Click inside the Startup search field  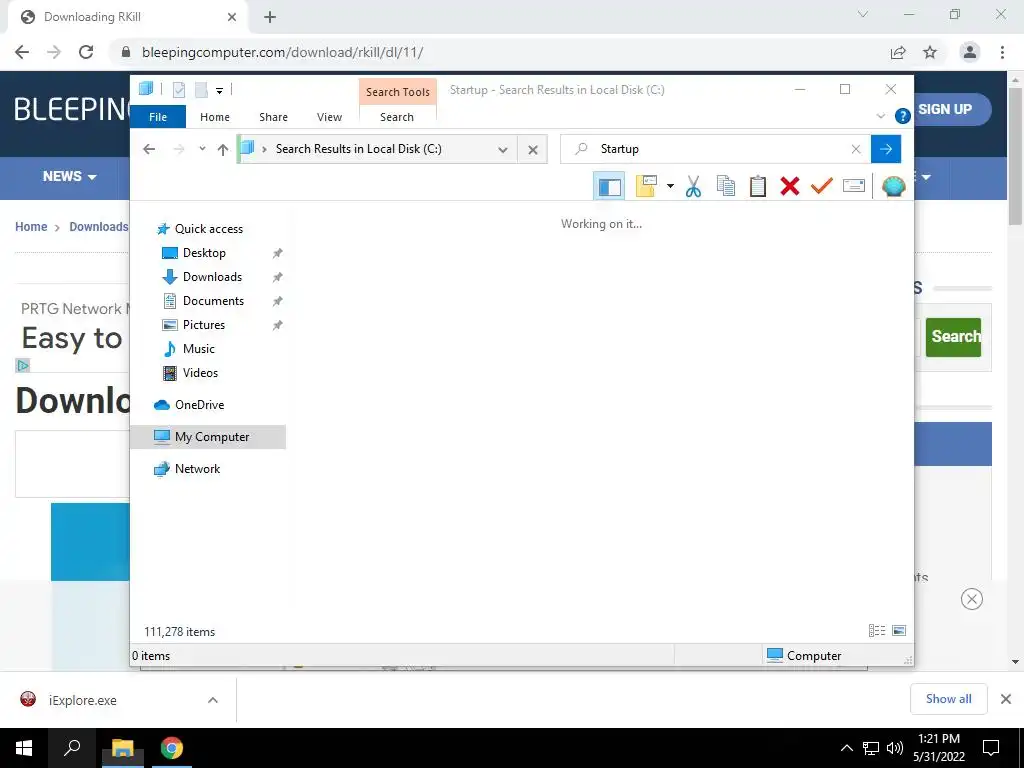click(x=716, y=149)
